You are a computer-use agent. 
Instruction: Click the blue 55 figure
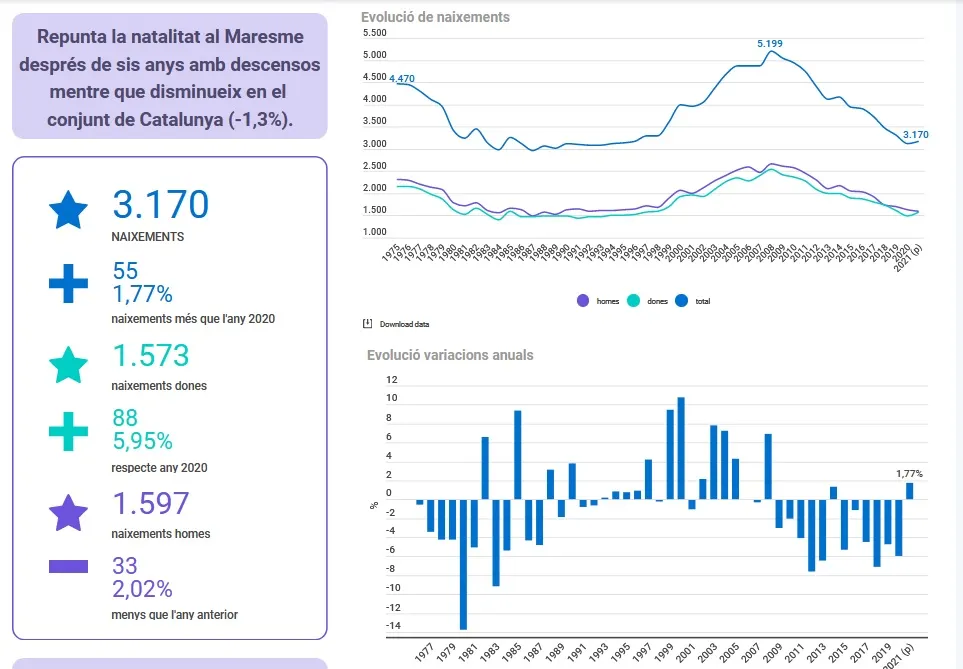click(125, 271)
